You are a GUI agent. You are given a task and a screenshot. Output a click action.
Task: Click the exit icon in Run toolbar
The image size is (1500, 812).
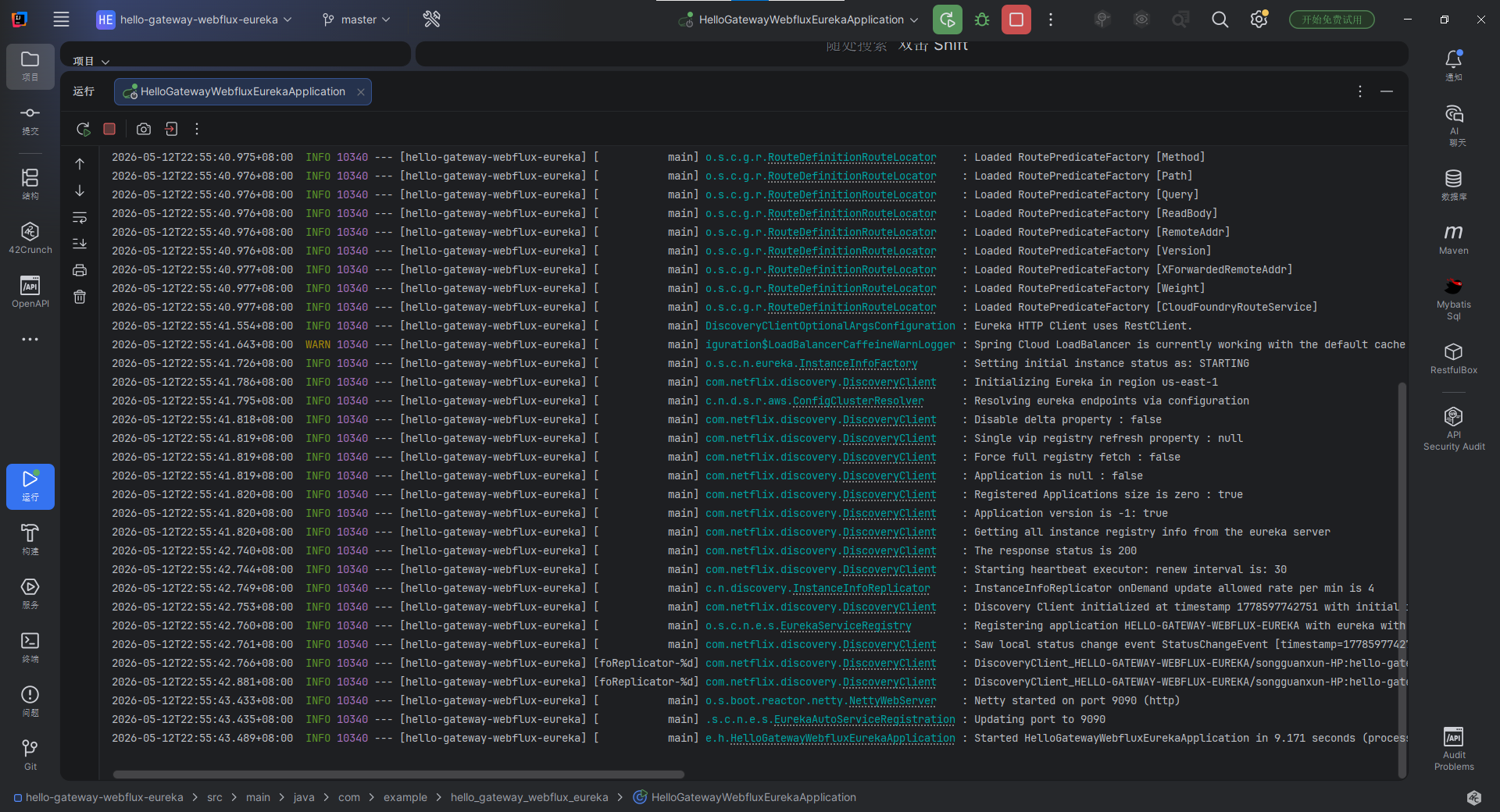(x=171, y=129)
